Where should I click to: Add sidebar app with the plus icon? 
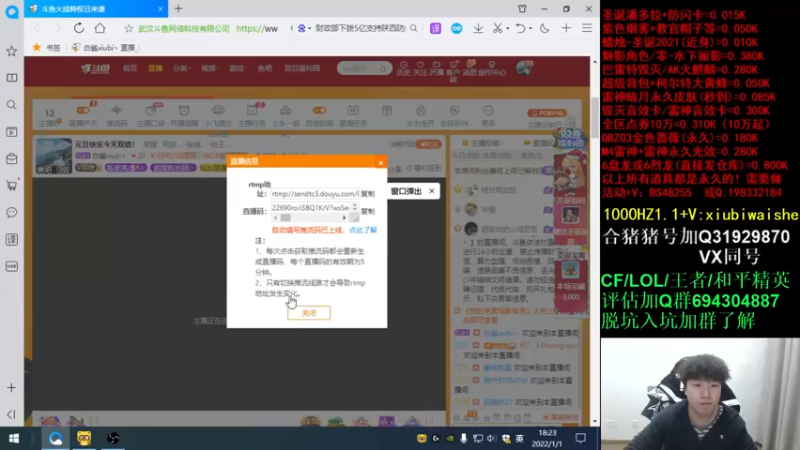(11, 388)
